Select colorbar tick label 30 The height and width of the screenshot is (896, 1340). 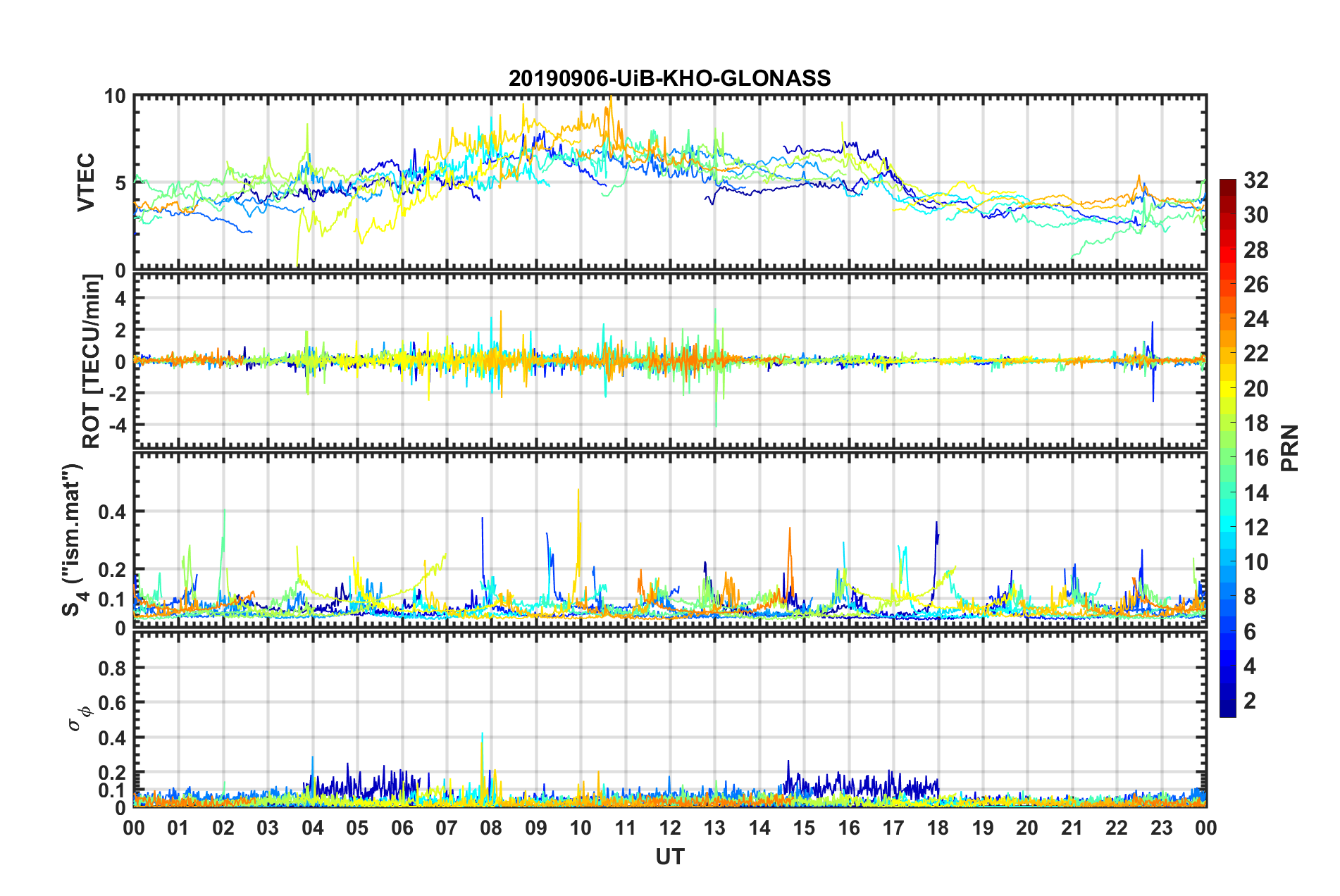pyautogui.click(x=1255, y=215)
